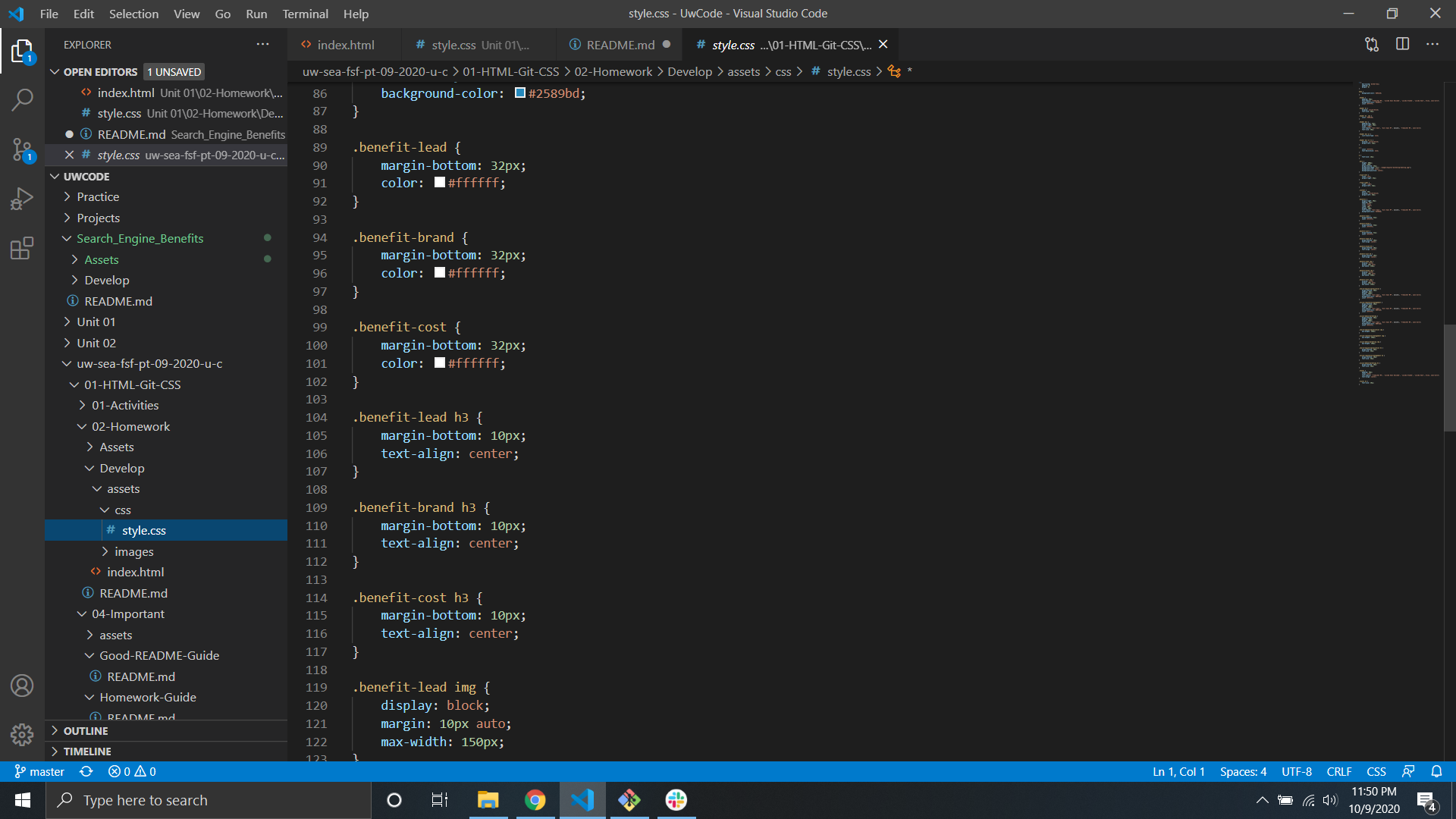This screenshot has width=1456, height=819.
Task: Open the Selection menu
Action: [x=133, y=14]
